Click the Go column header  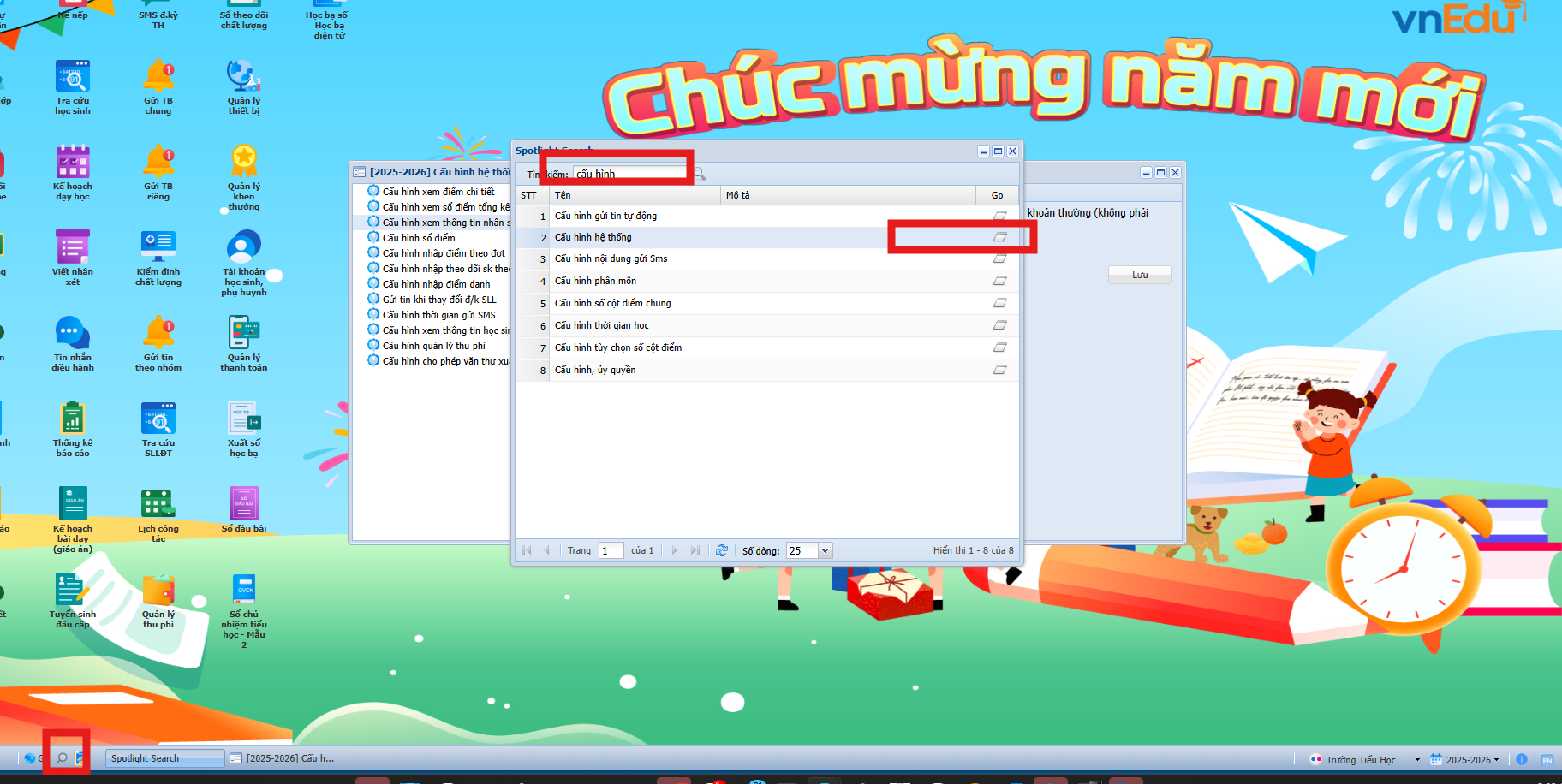pos(997,195)
